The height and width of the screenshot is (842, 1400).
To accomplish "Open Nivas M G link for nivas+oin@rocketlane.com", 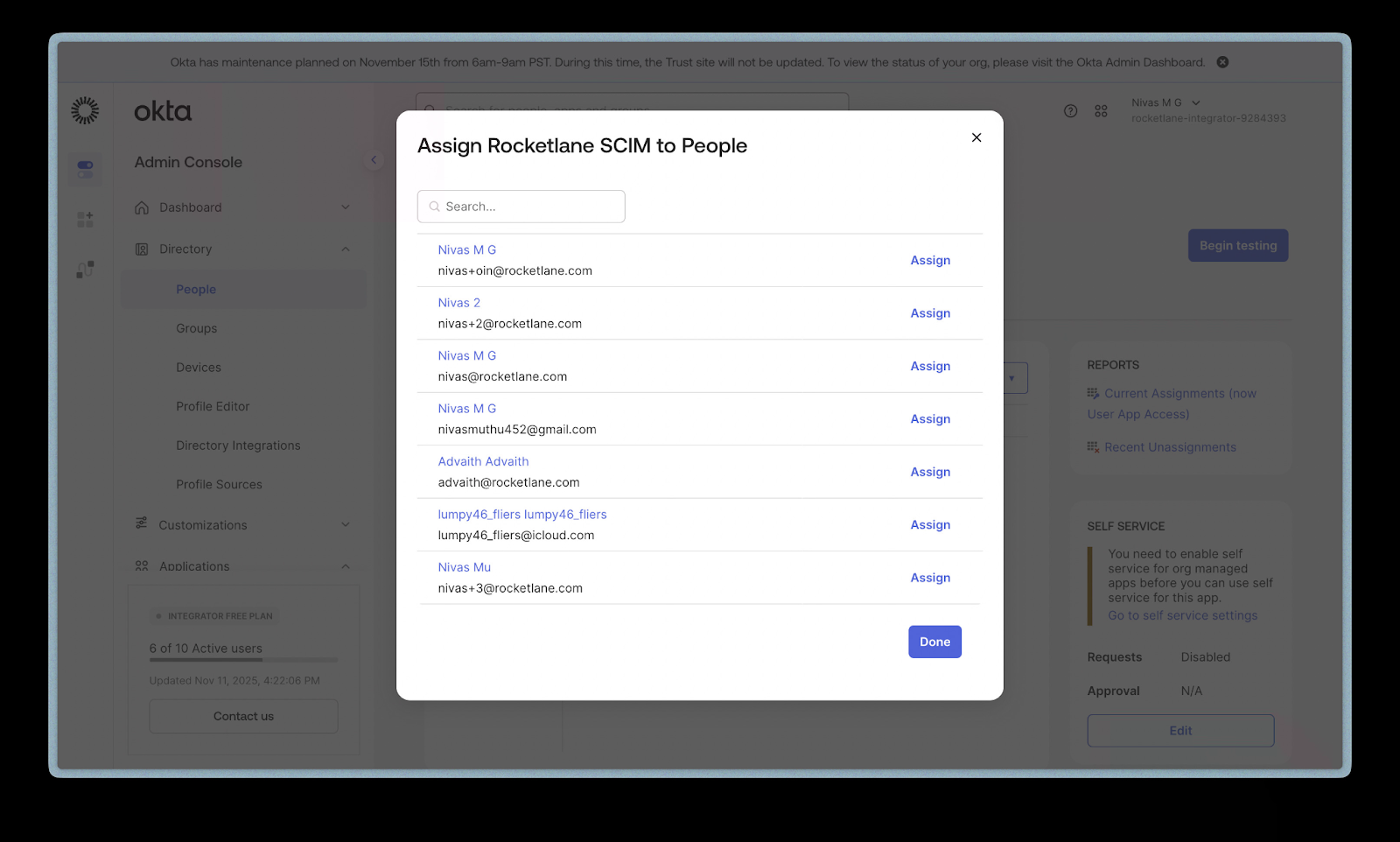I will (x=467, y=249).
